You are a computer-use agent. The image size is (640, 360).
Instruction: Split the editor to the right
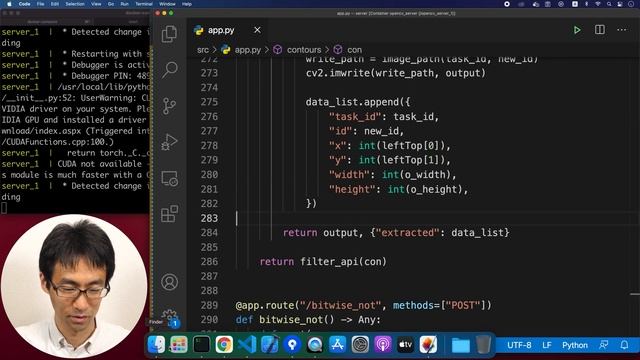coord(600,29)
